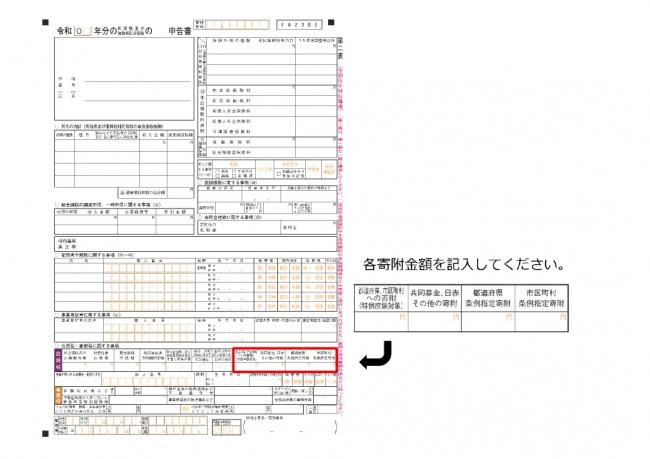Click the 整理番号 digit boxes at top
Image resolution: width=650 pixels, height=459 pixels.
(238, 25)
